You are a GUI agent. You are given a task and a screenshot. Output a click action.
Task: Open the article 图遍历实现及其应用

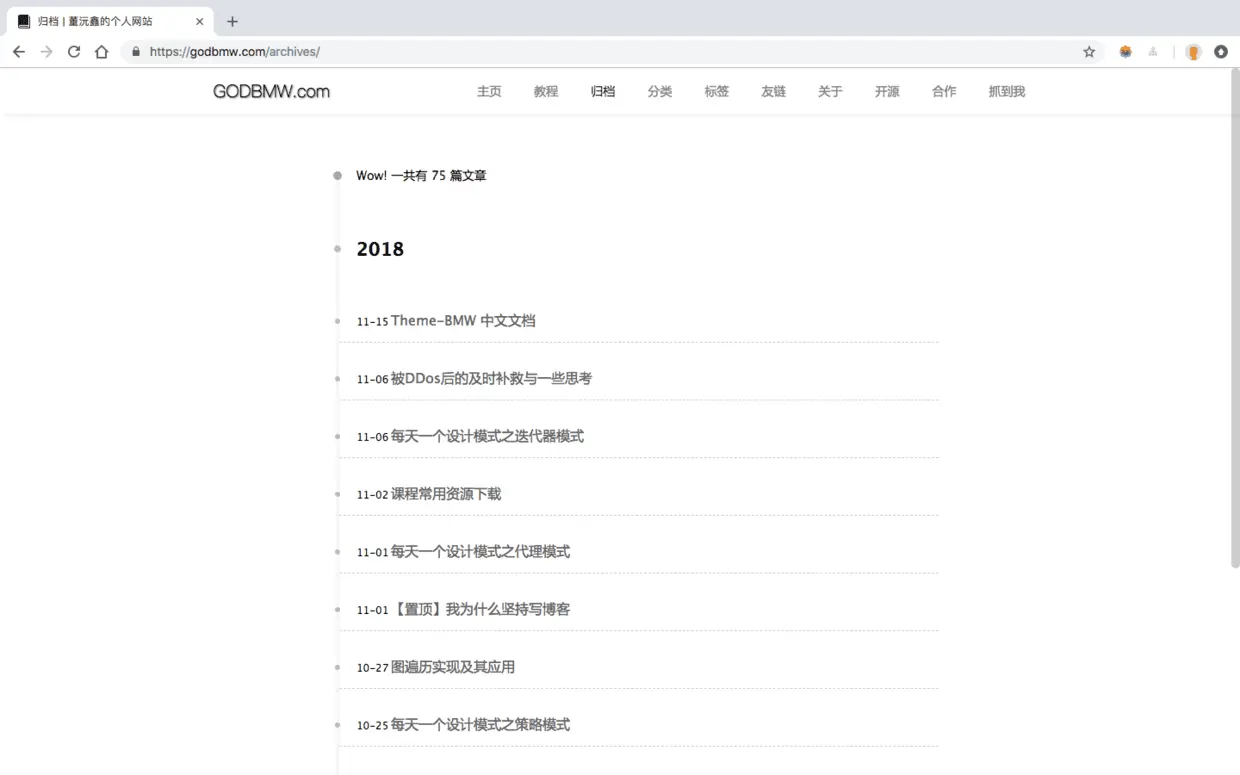(x=453, y=667)
